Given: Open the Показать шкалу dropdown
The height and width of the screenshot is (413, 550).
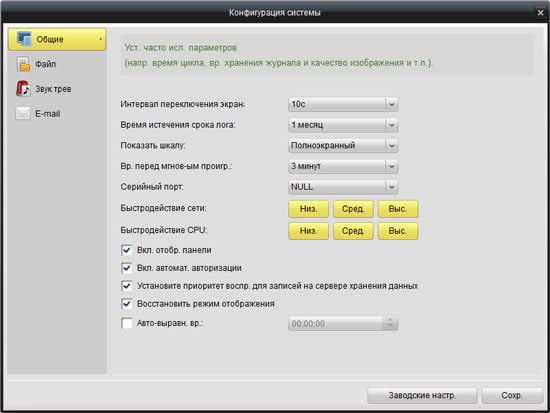Looking at the screenshot, I should click(x=343, y=146).
